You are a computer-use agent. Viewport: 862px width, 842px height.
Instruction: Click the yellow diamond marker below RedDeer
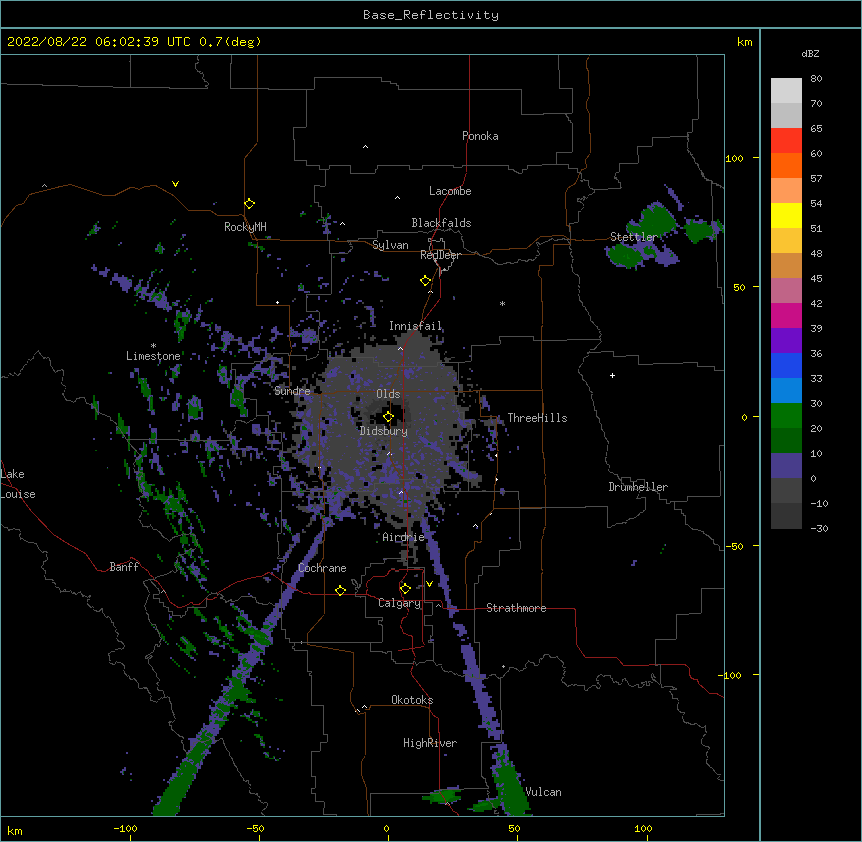coord(425,281)
